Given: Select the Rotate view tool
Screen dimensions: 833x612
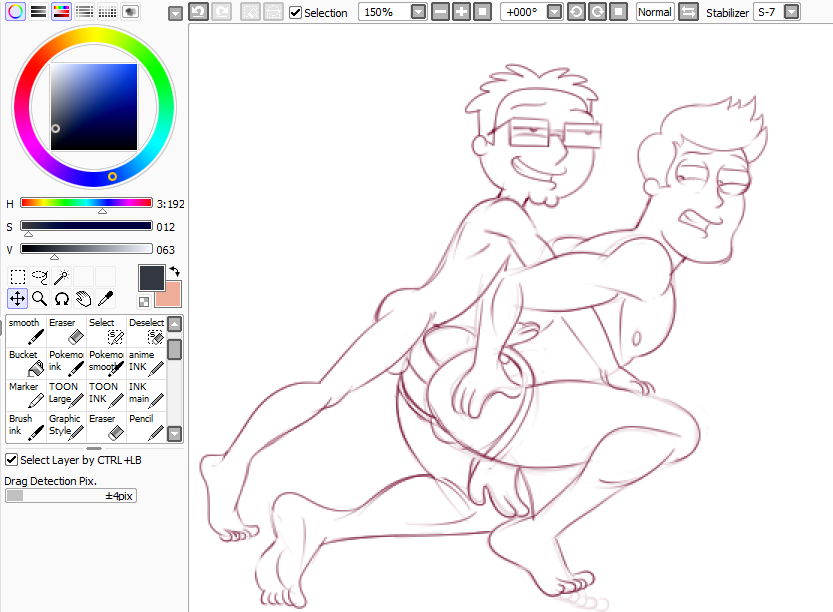Looking at the screenshot, I should [x=62, y=298].
